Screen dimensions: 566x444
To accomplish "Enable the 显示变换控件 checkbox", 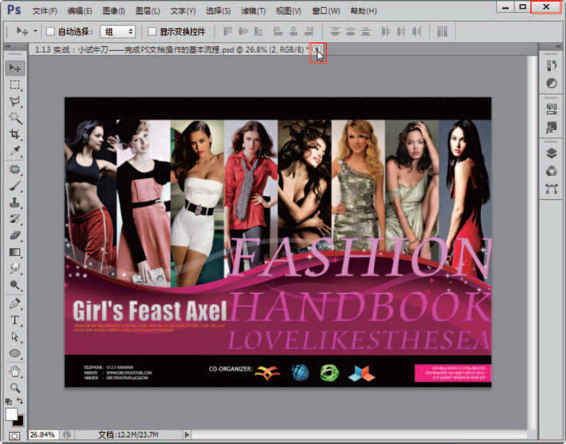I will tap(152, 32).
